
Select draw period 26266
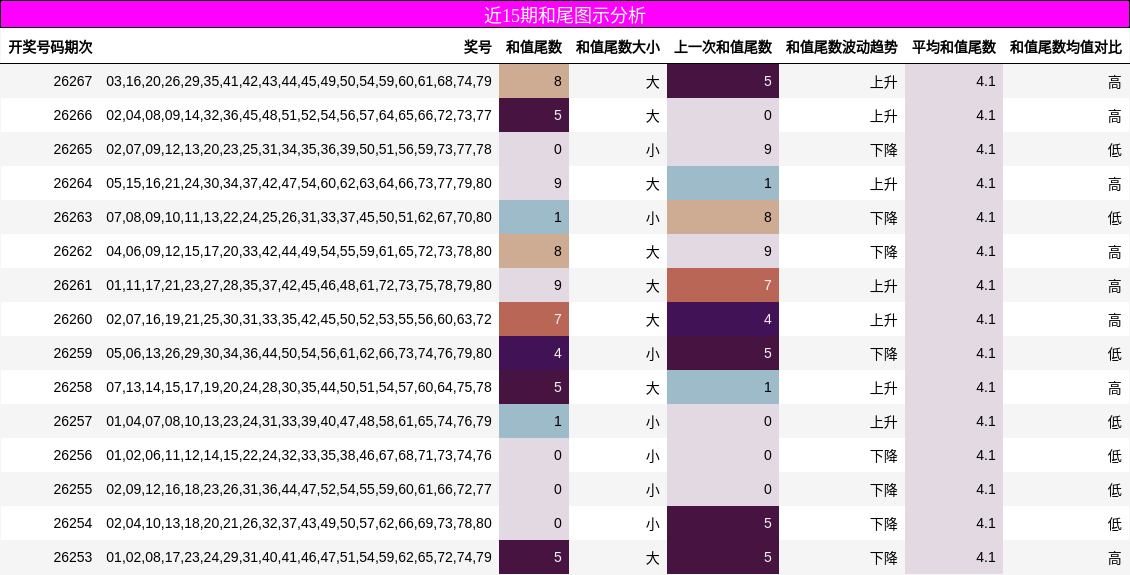(x=73, y=115)
